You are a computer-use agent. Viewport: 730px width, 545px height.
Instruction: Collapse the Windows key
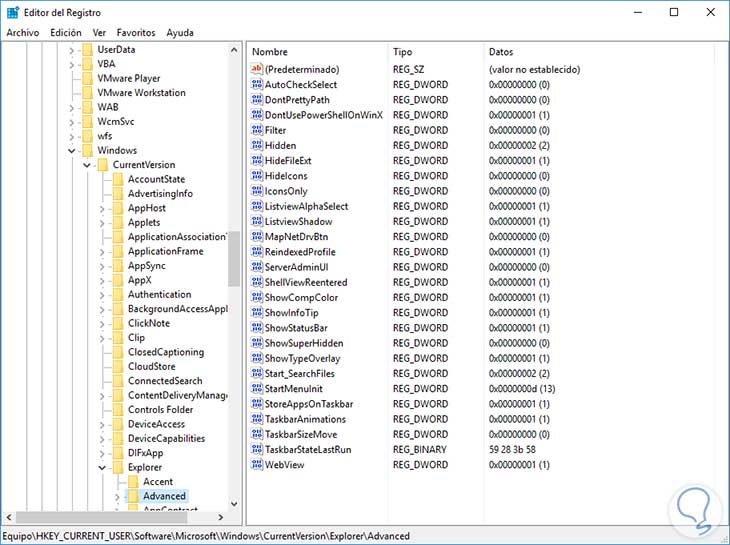(71, 150)
